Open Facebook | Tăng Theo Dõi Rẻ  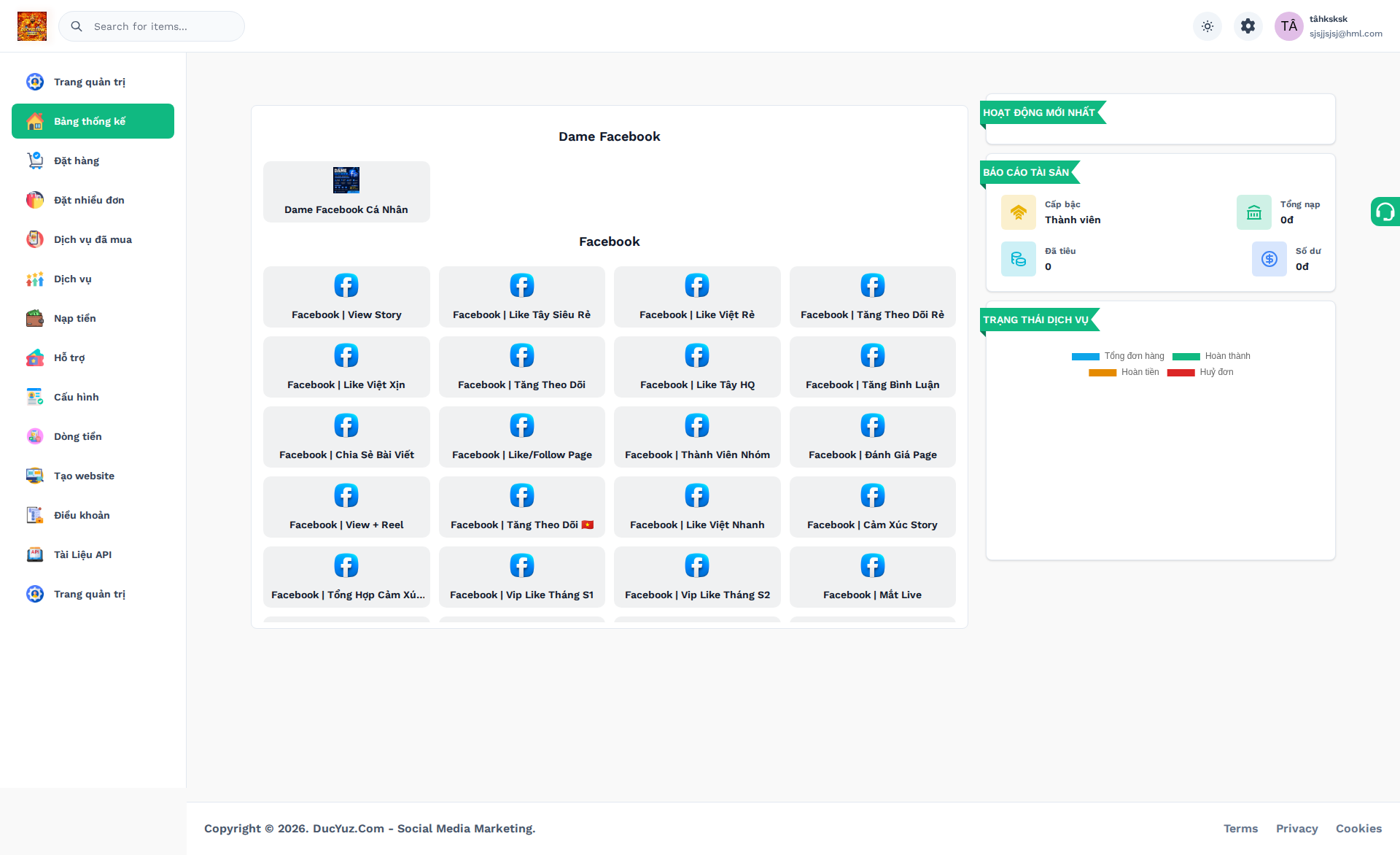873,297
